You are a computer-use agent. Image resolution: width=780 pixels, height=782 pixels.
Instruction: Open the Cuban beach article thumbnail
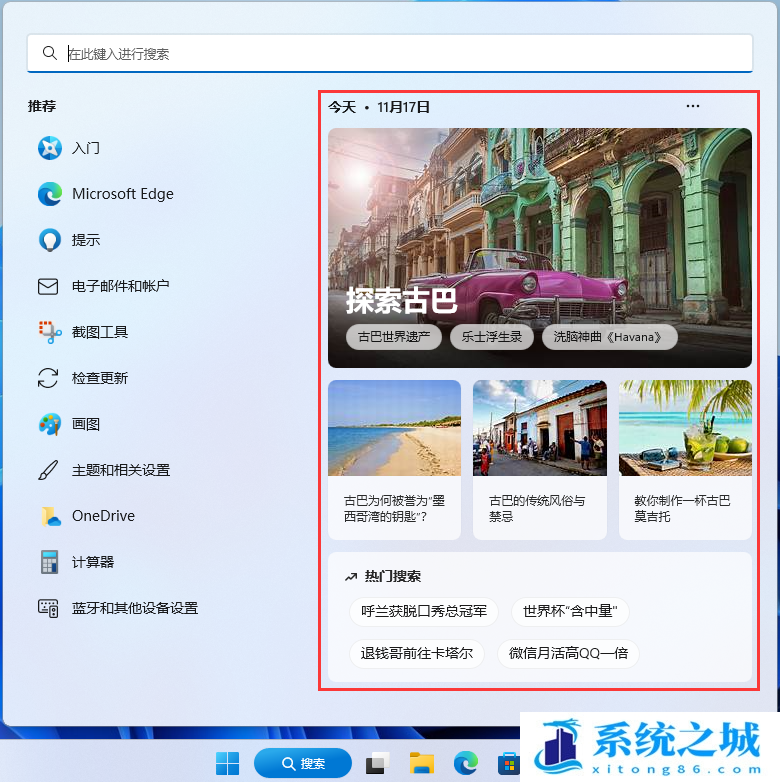[x=394, y=427]
